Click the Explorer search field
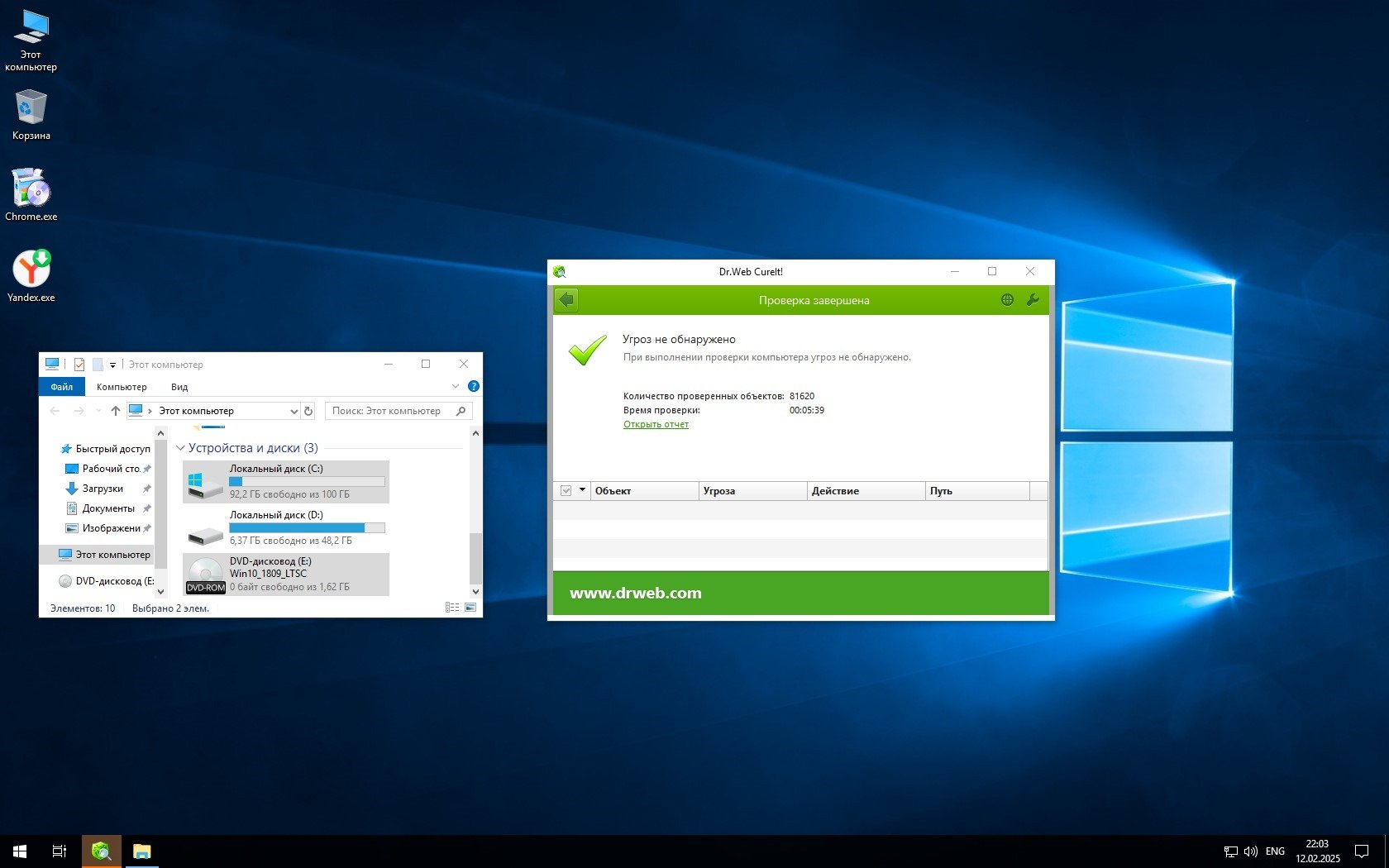The height and width of the screenshot is (868, 1389). coord(389,411)
